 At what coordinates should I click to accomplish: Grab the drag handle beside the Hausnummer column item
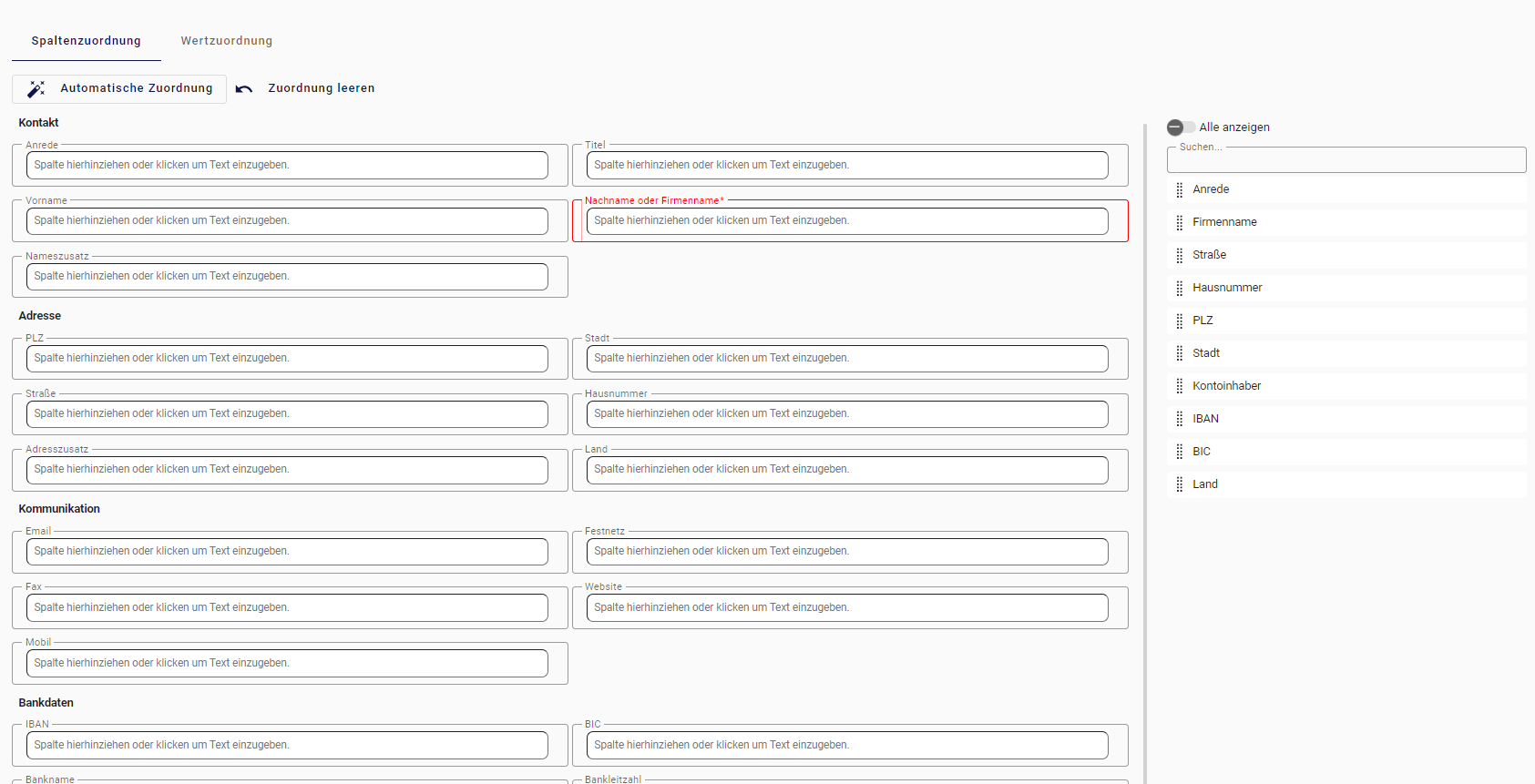coord(1180,288)
